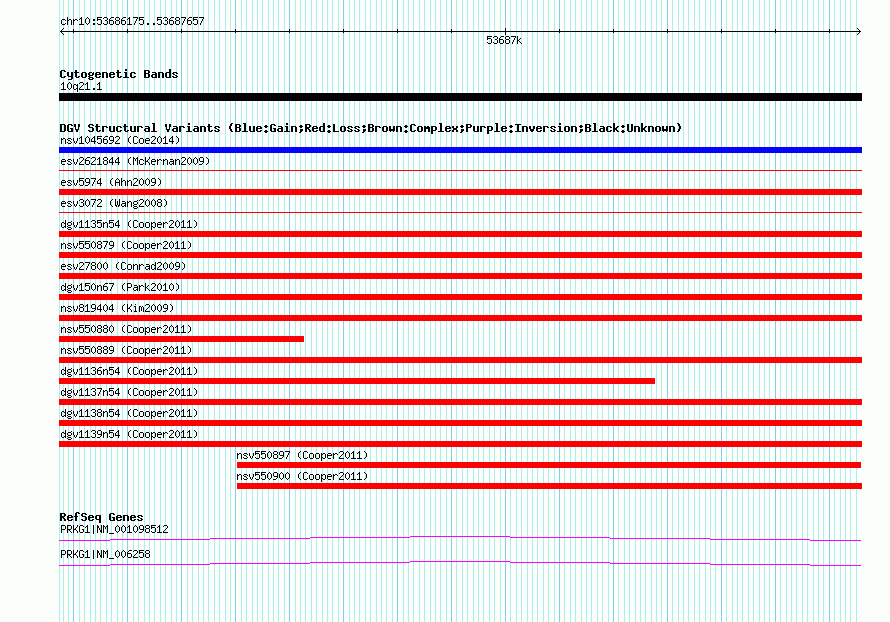The image size is (890, 622).
Task: Click the 10q21.1 band label
Action: tap(81, 86)
